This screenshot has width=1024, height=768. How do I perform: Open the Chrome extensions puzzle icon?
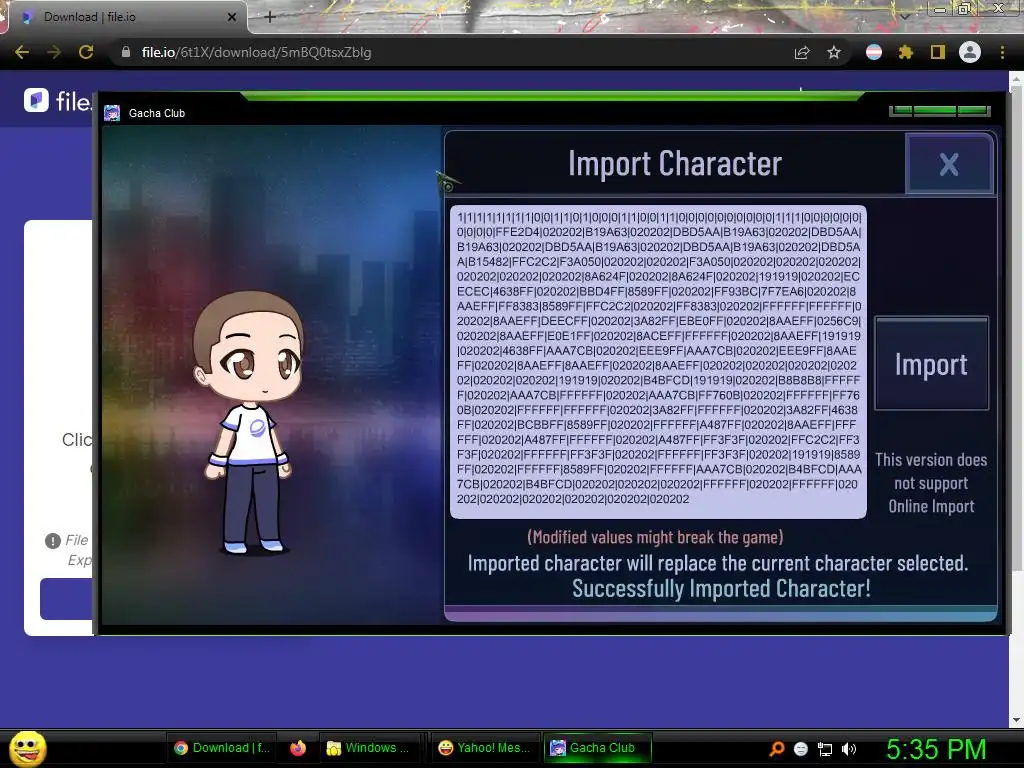click(x=906, y=52)
